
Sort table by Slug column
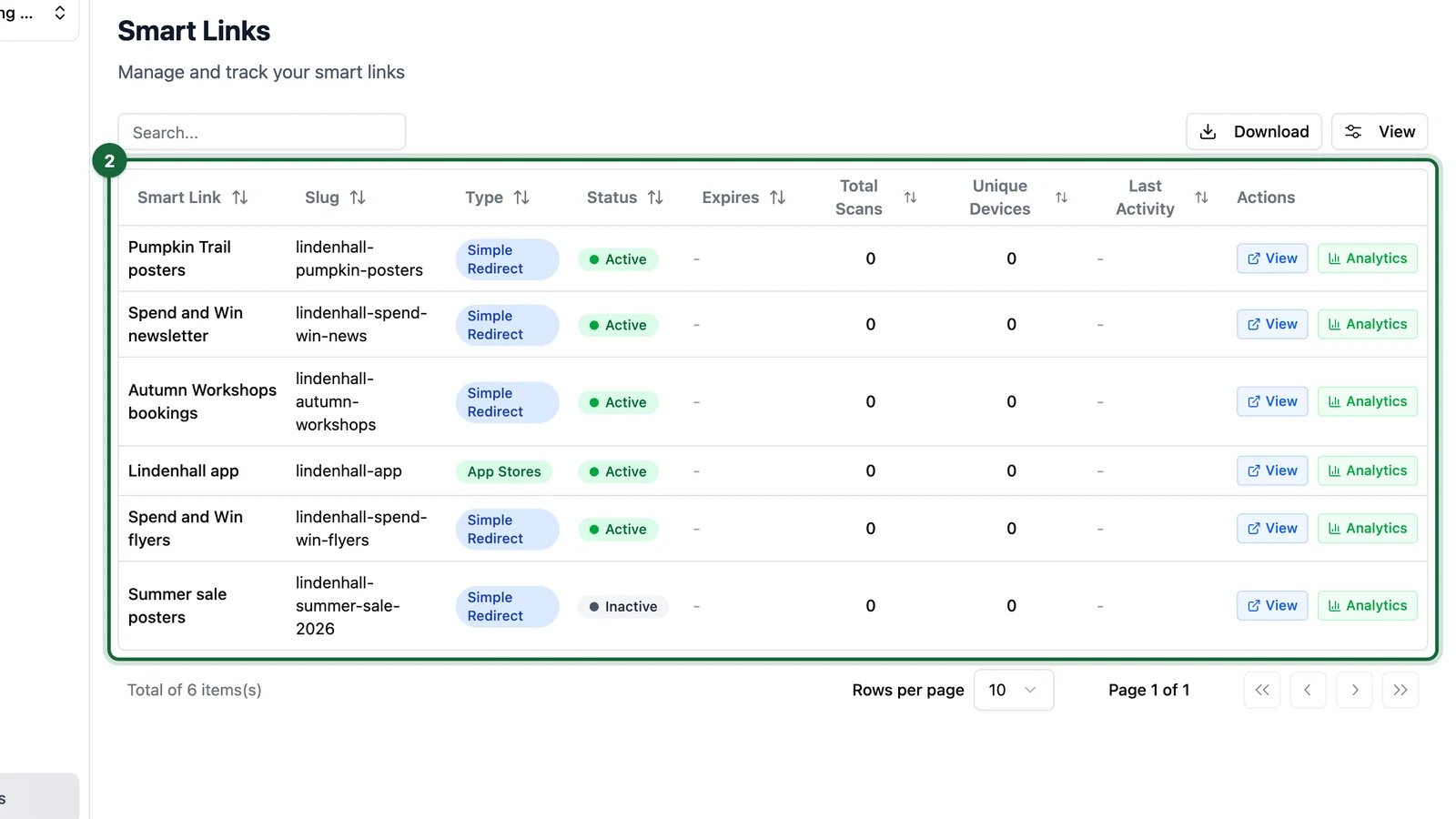click(335, 197)
